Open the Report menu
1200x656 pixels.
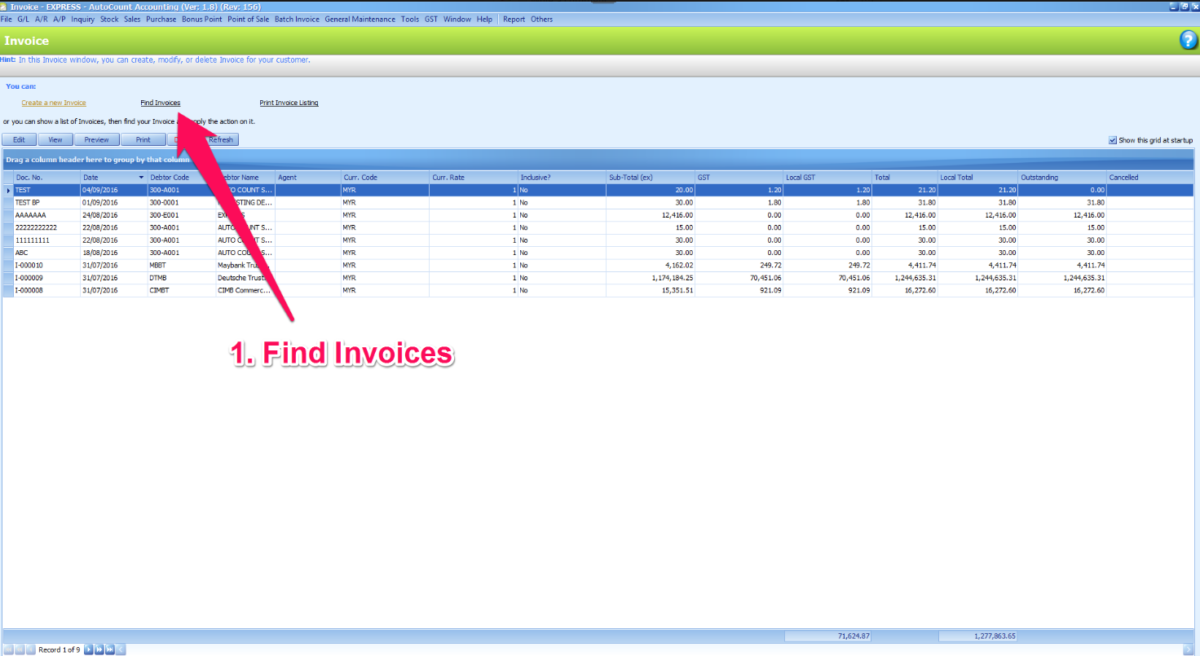(514, 18)
